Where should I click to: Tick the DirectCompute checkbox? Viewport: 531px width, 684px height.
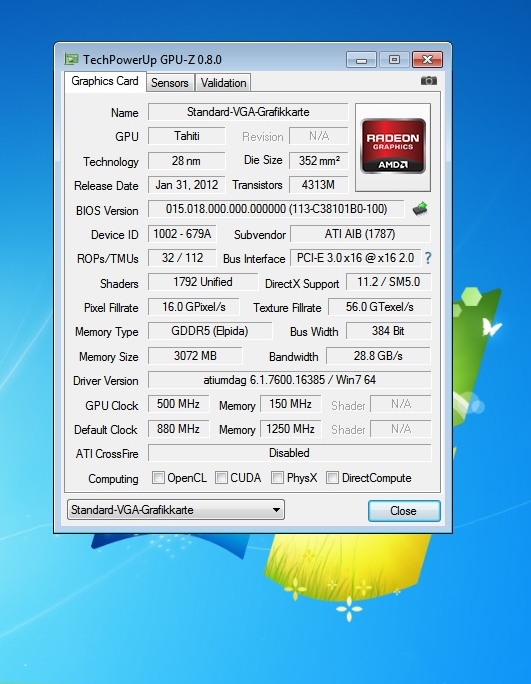(x=332, y=478)
